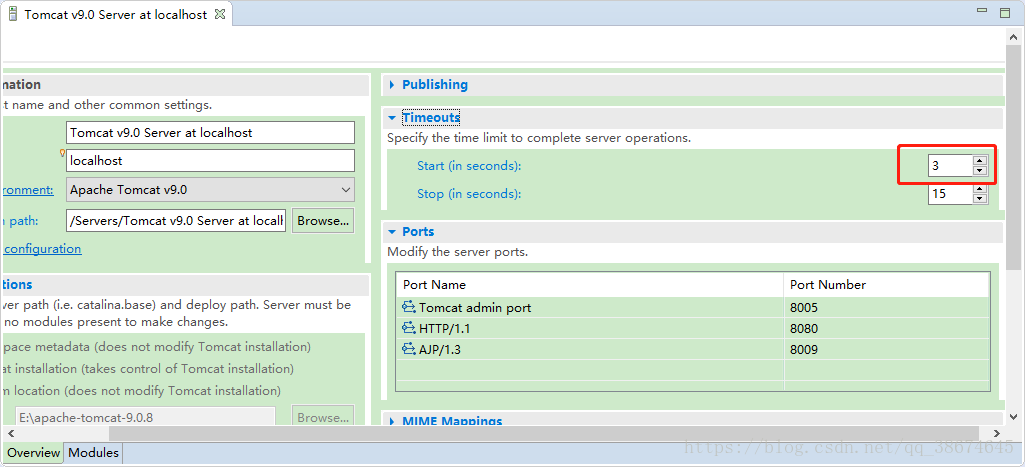Open the launch configuration link
The image size is (1025, 467).
pos(41,249)
